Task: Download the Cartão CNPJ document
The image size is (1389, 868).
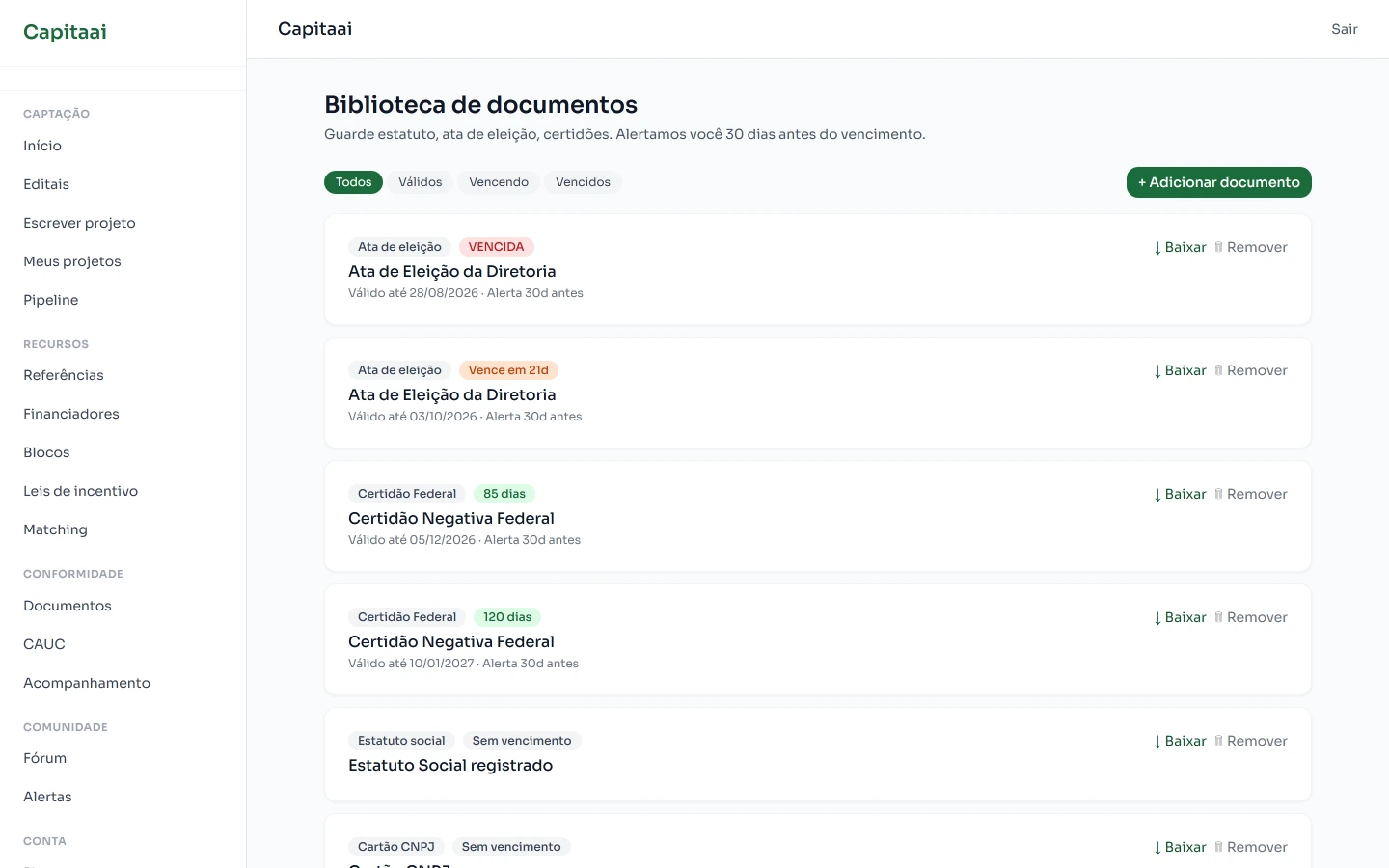Action: click(1180, 847)
